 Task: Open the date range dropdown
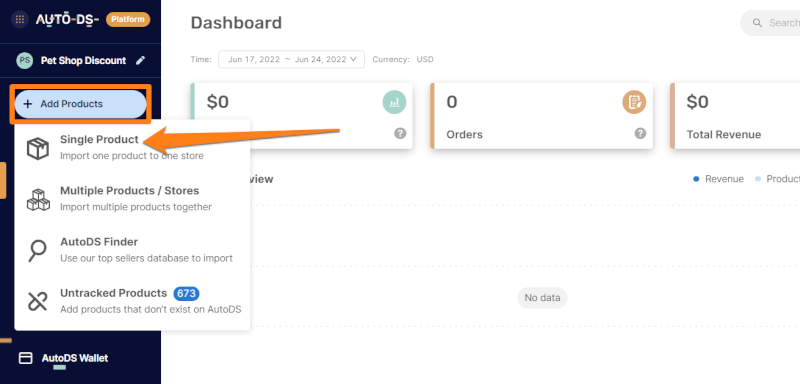coord(291,59)
